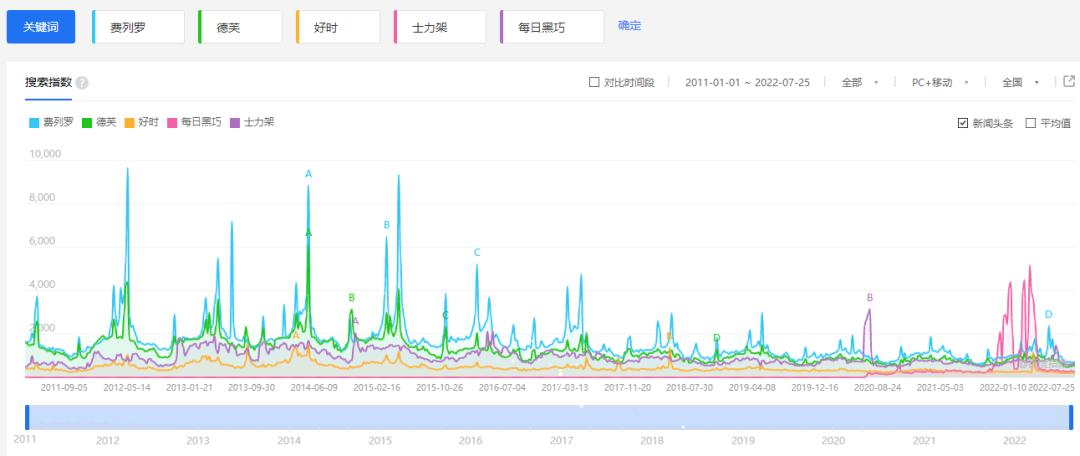Screen dimensions: 1080x456
Task: Check the 平均值 checkbox
Action: 1030,123
